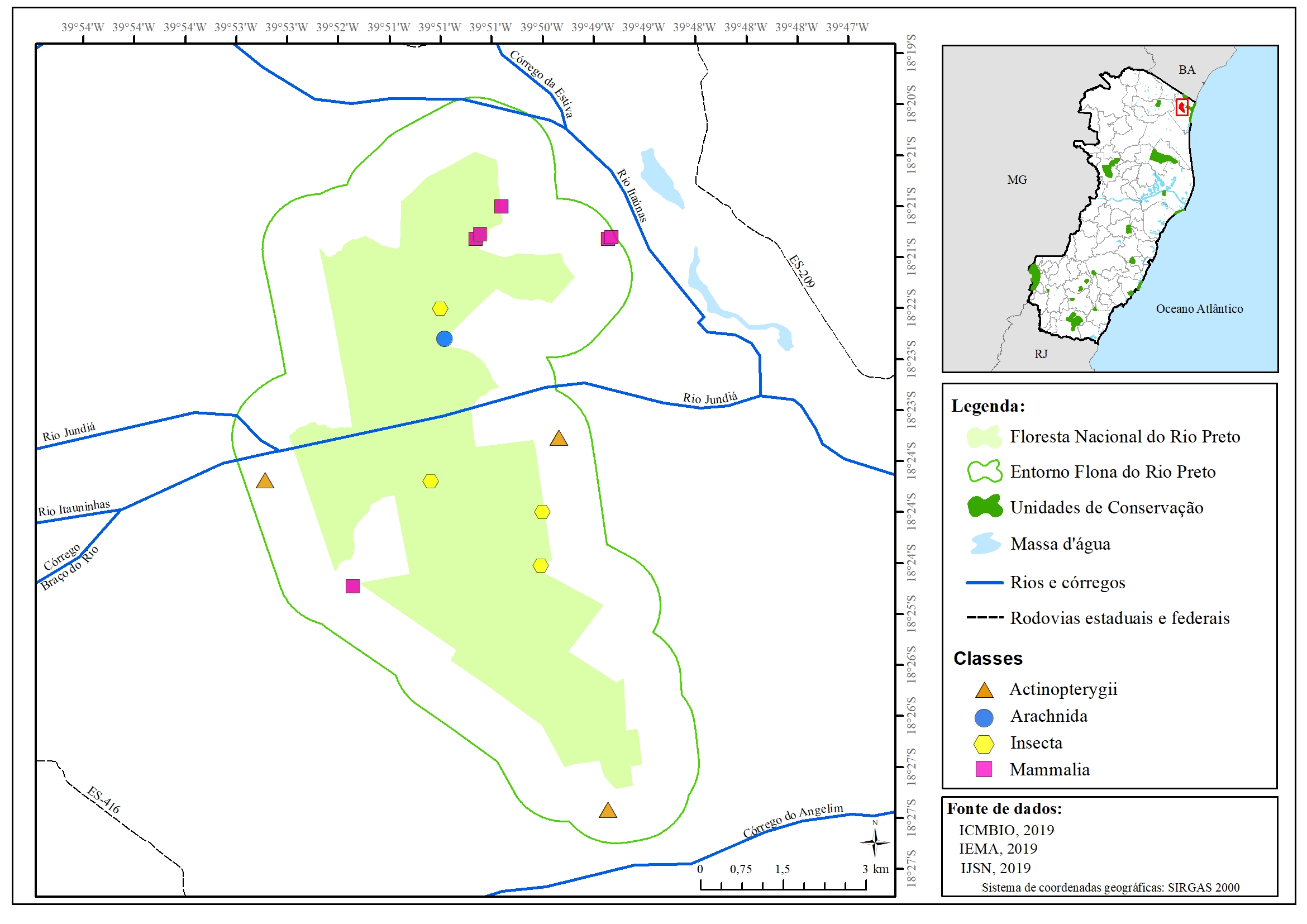Click the Massa d'água light-blue swatch

(985, 544)
